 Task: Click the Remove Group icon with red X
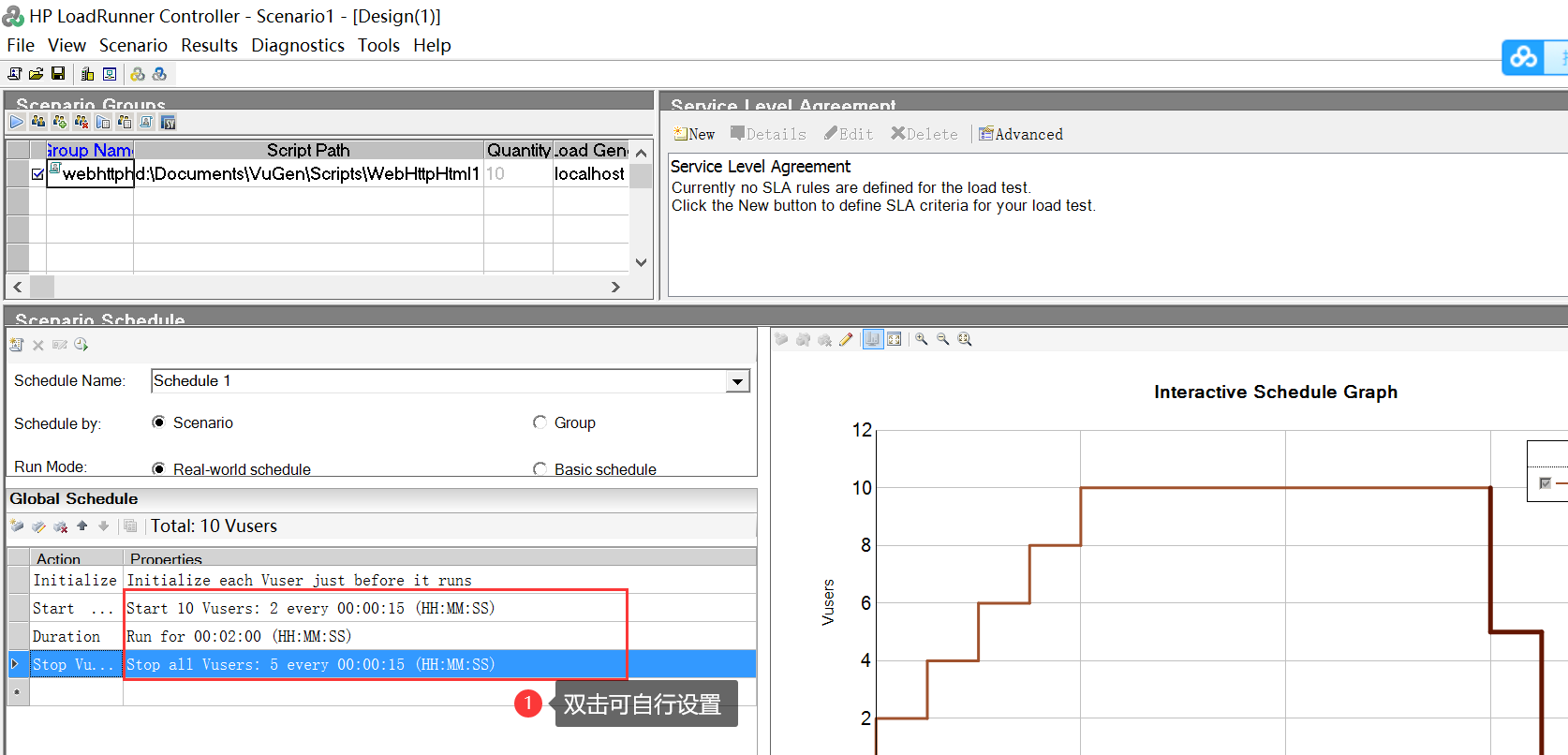81,122
